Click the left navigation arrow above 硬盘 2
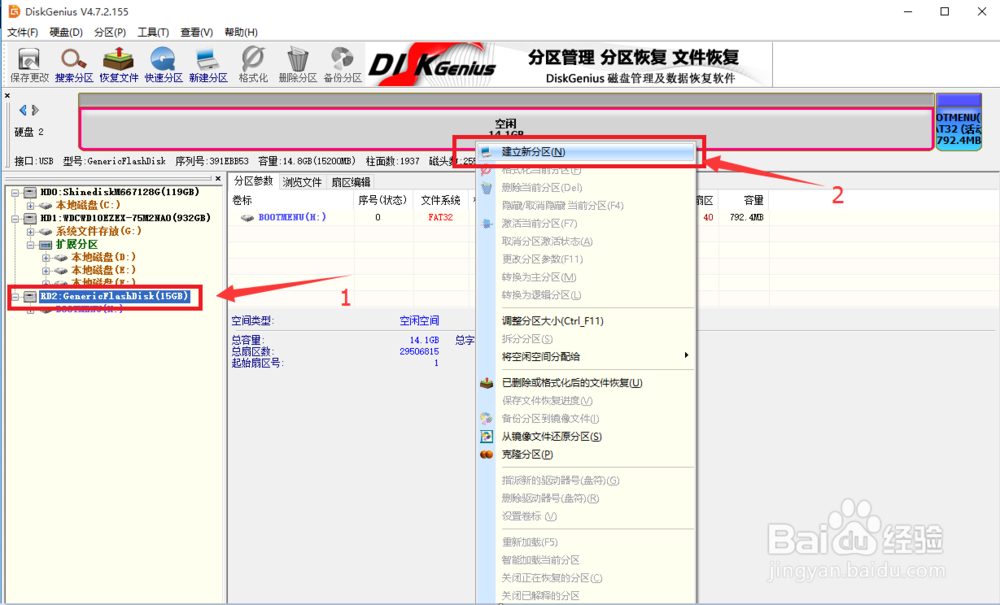This screenshot has width=1000, height=605. click(22, 110)
